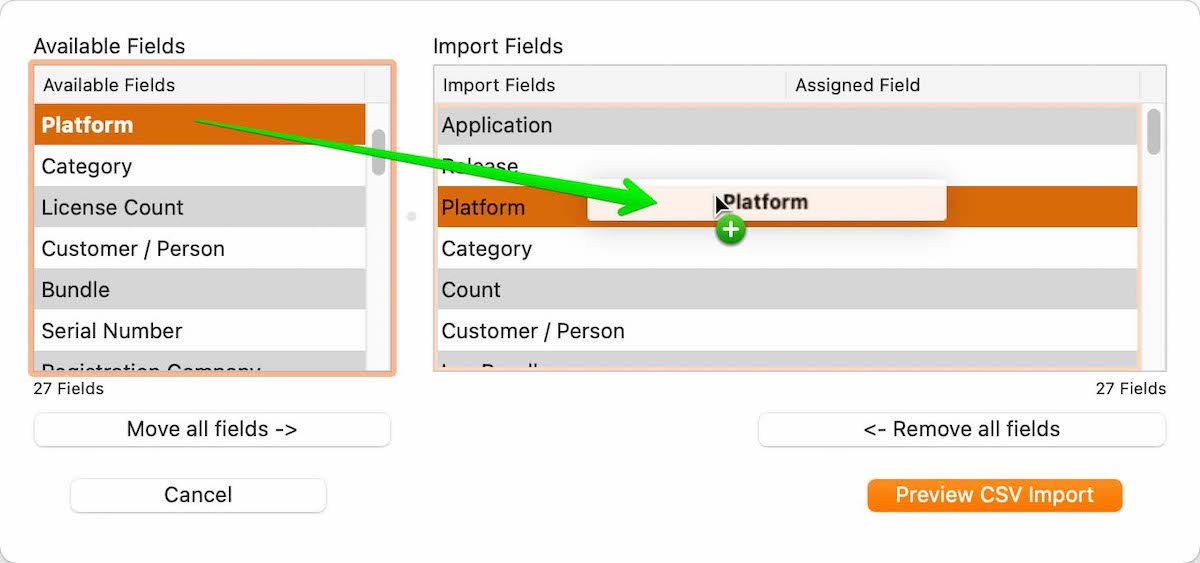Click the Available Fields list scrollbar
1200x563 pixels.
[x=378, y=153]
